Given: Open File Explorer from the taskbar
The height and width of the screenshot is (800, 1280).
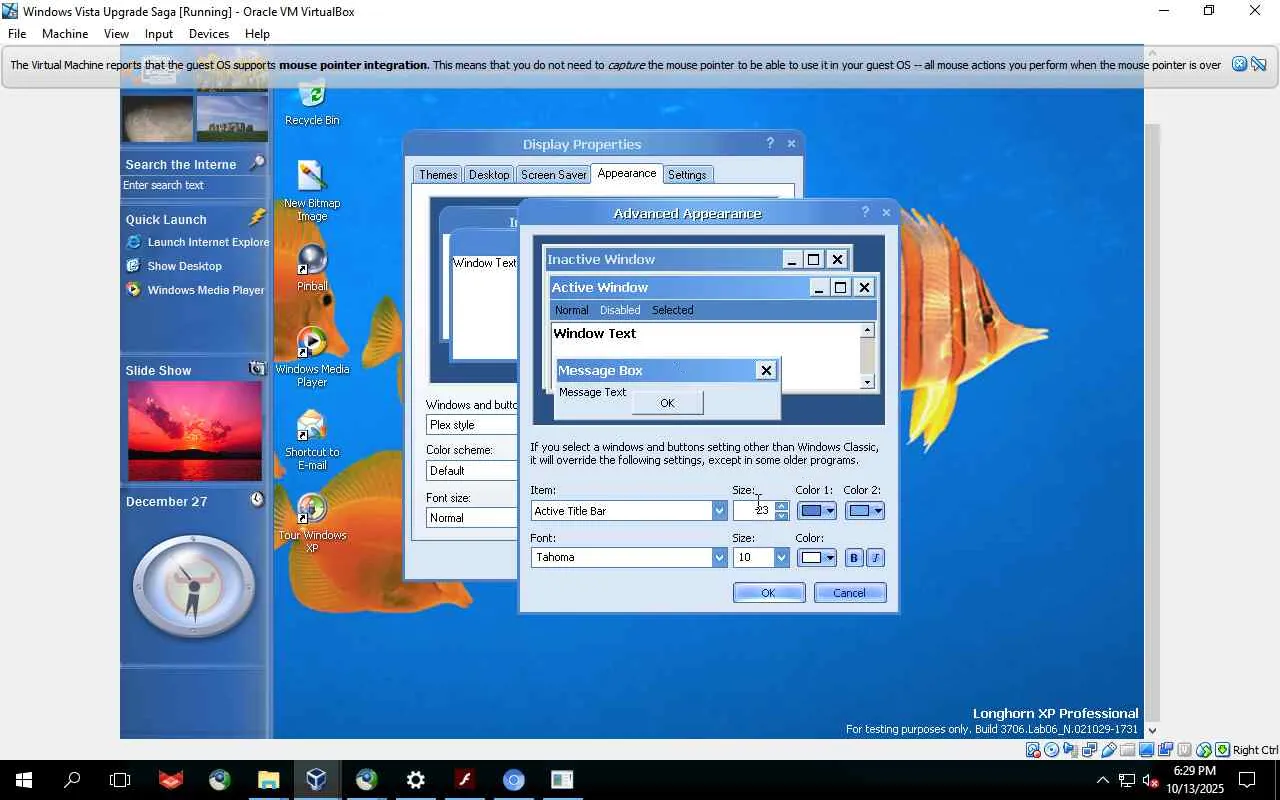Looking at the screenshot, I should coord(268,780).
